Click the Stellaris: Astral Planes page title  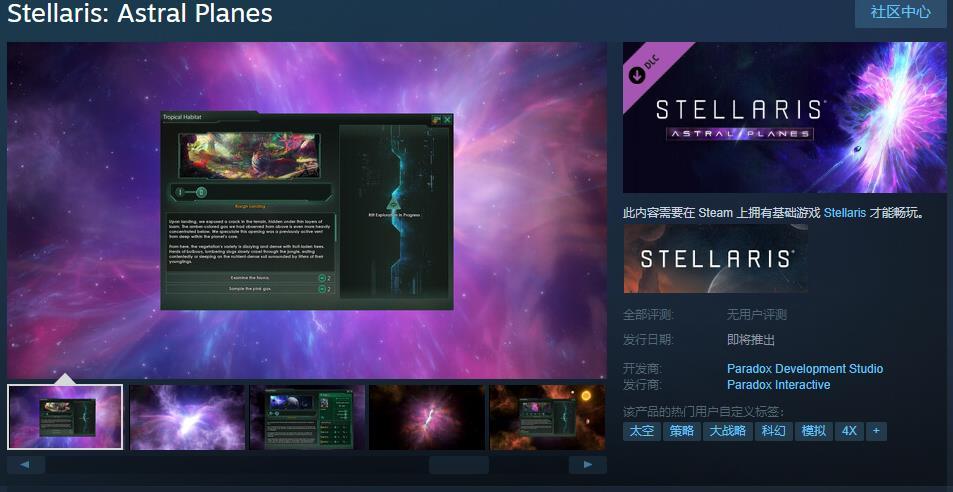140,13
